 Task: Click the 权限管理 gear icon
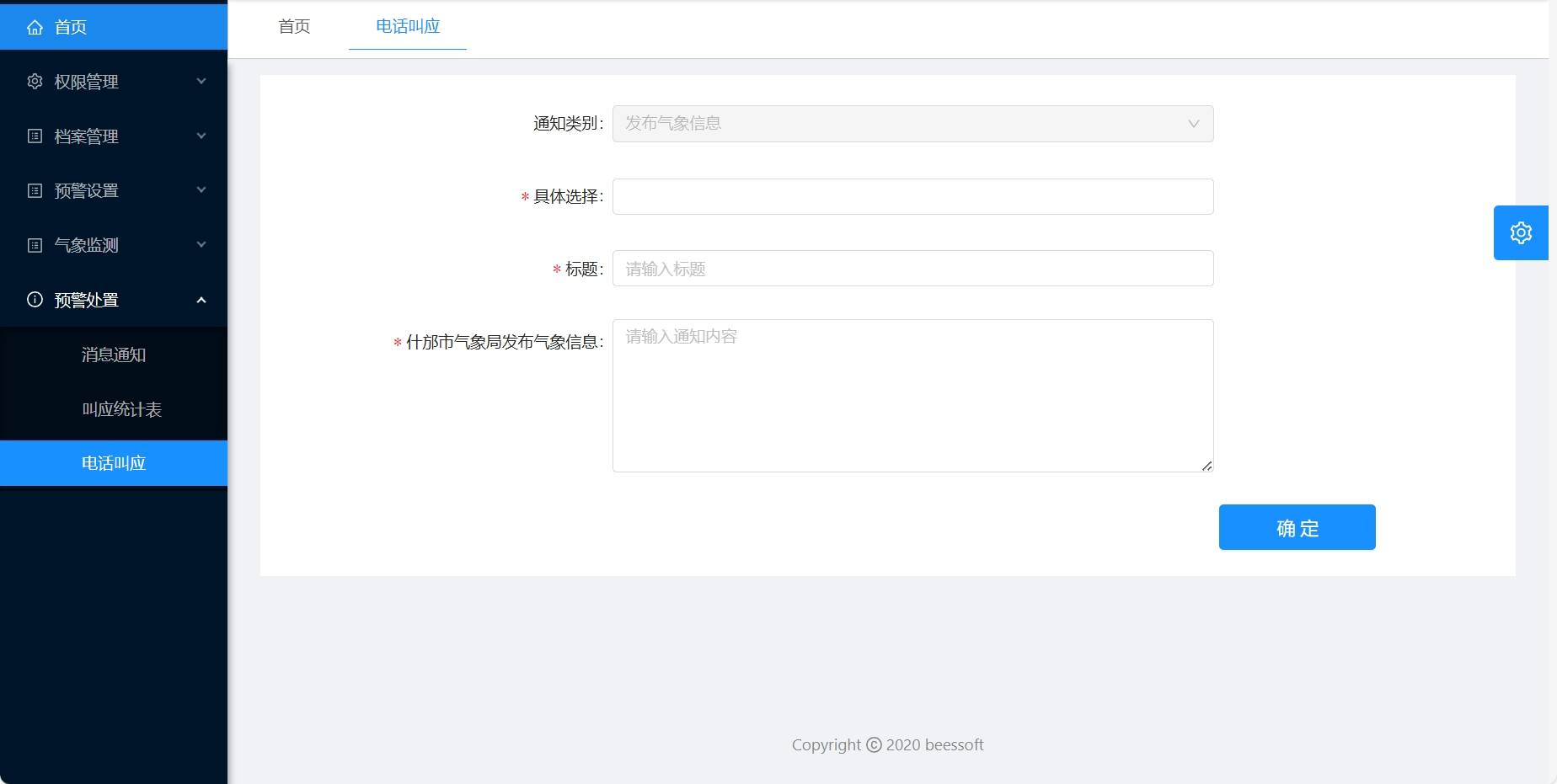35,82
